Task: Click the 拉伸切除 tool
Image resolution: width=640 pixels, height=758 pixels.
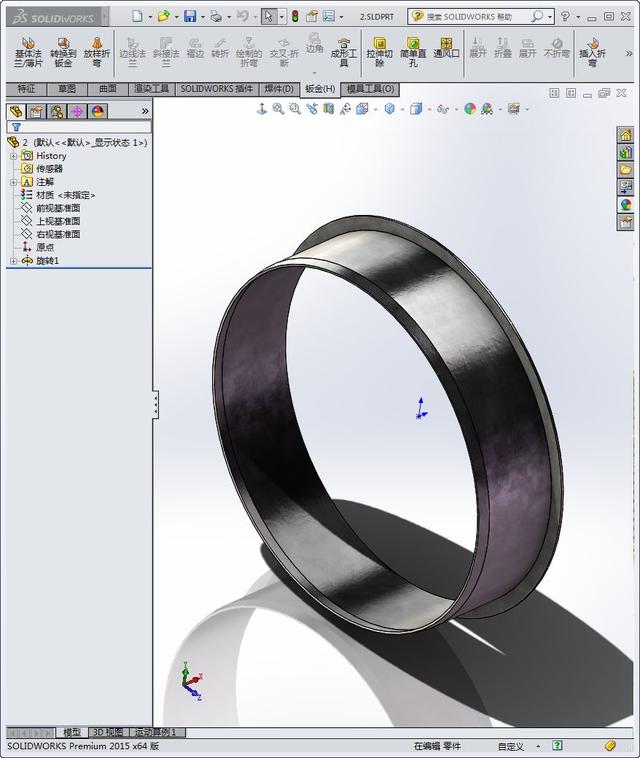Action: pyautogui.click(x=379, y=52)
